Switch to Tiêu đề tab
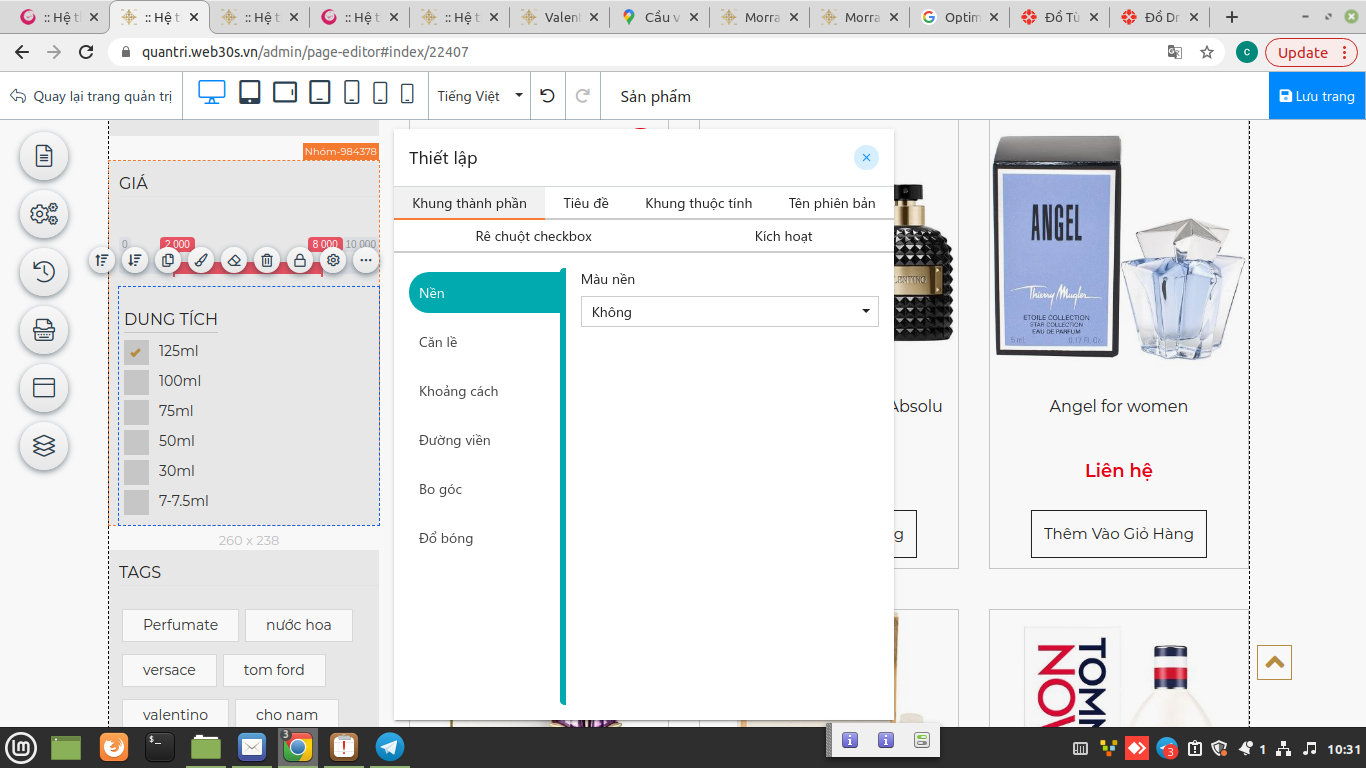Viewport: 1366px width, 768px height. click(x=586, y=203)
